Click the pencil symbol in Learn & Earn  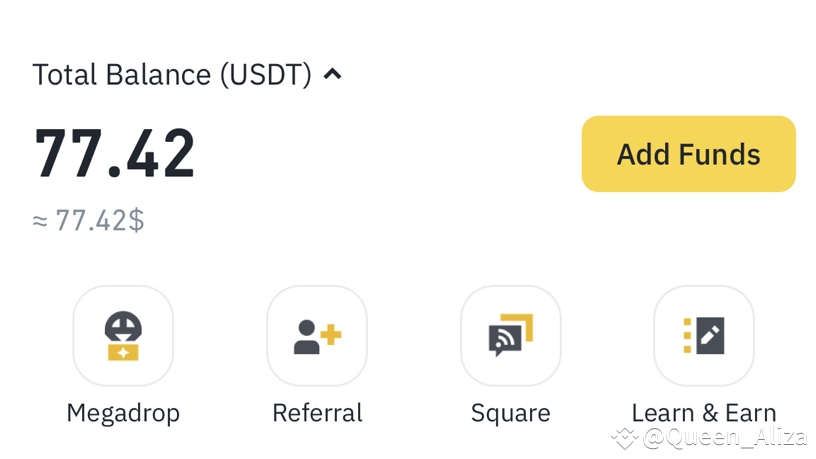[x=710, y=335]
